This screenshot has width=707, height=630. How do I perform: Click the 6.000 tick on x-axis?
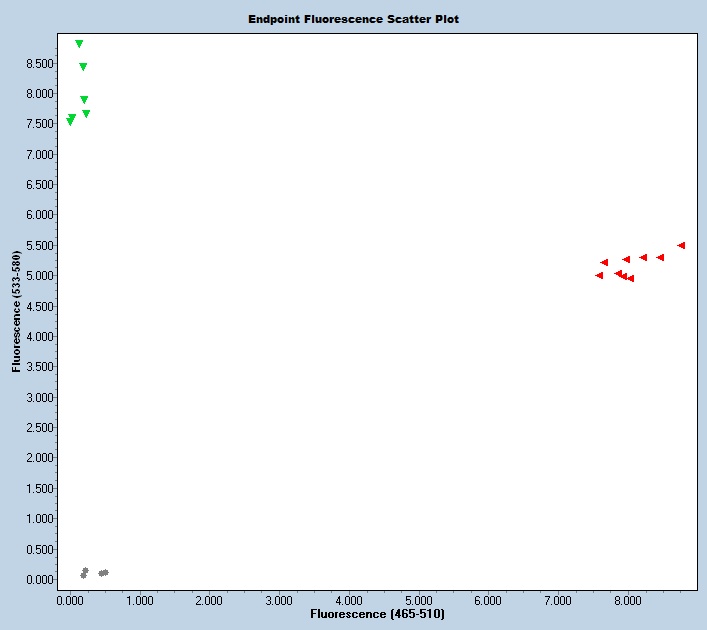point(489,600)
